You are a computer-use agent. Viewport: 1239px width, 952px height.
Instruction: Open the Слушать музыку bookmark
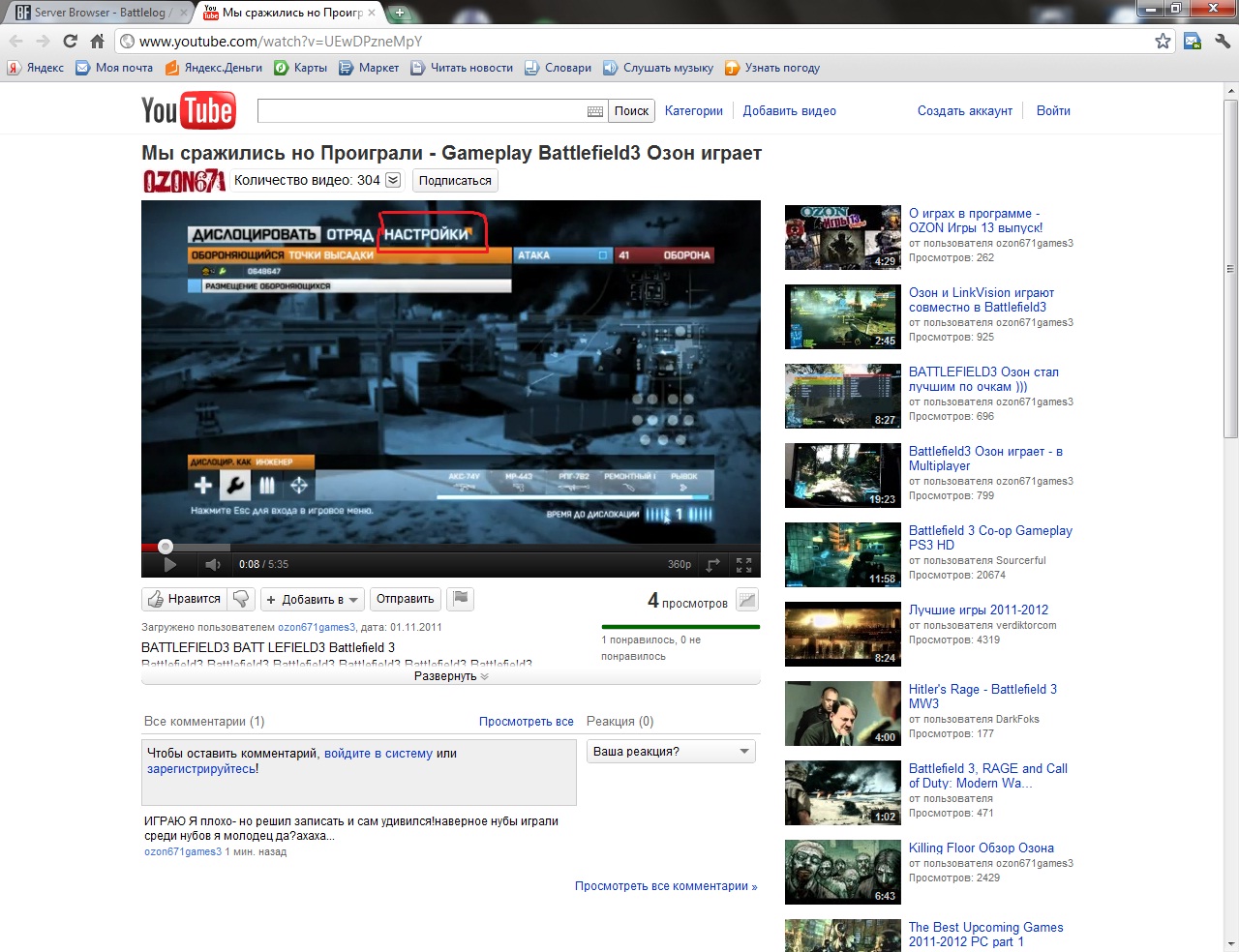[658, 68]
